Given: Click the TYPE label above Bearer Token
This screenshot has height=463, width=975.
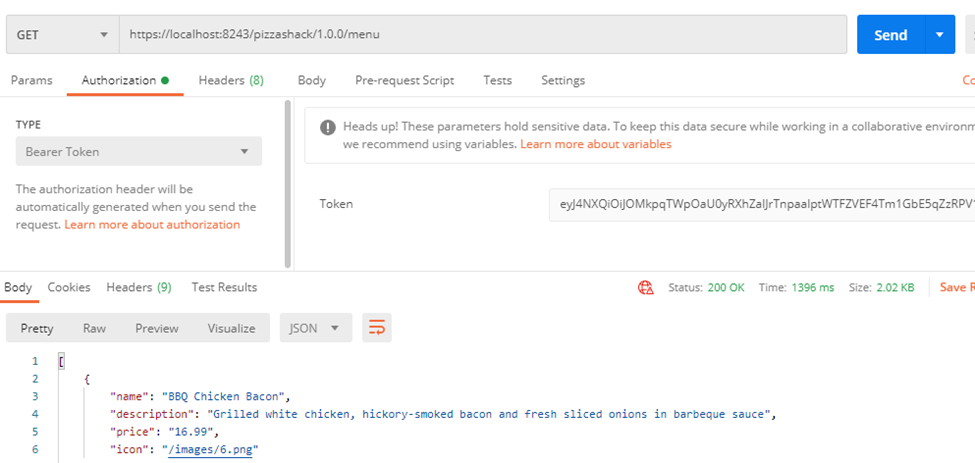Looking at the screenshot, I should click(x=28, y=125).
